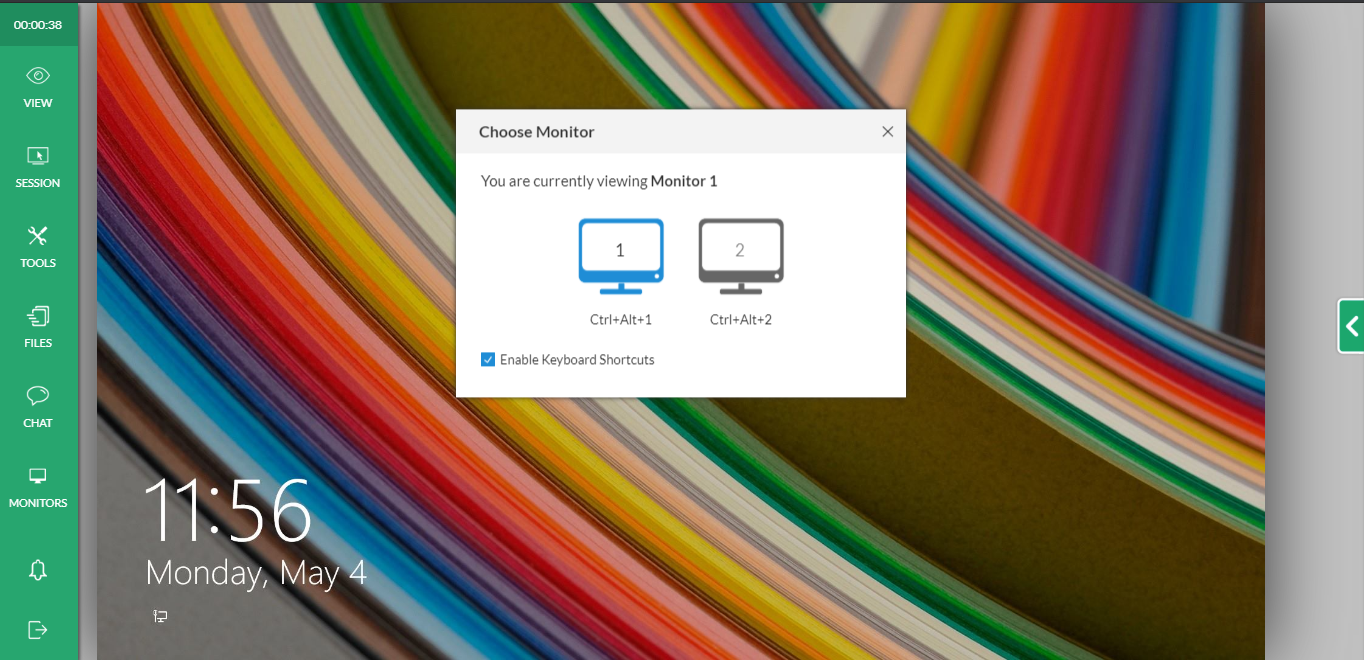The width and height of the screenshot is (1364, 660).
Task: Click the Choose Monitor dialog title
Action: point(537,132)
